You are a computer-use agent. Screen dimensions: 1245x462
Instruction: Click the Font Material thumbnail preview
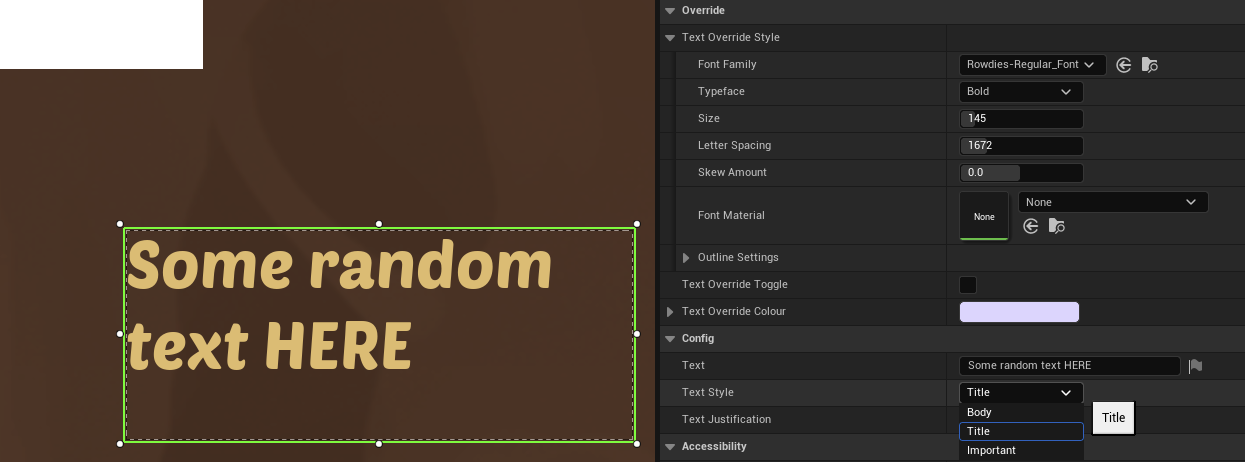pyautogui.click(x=984, y=216)
